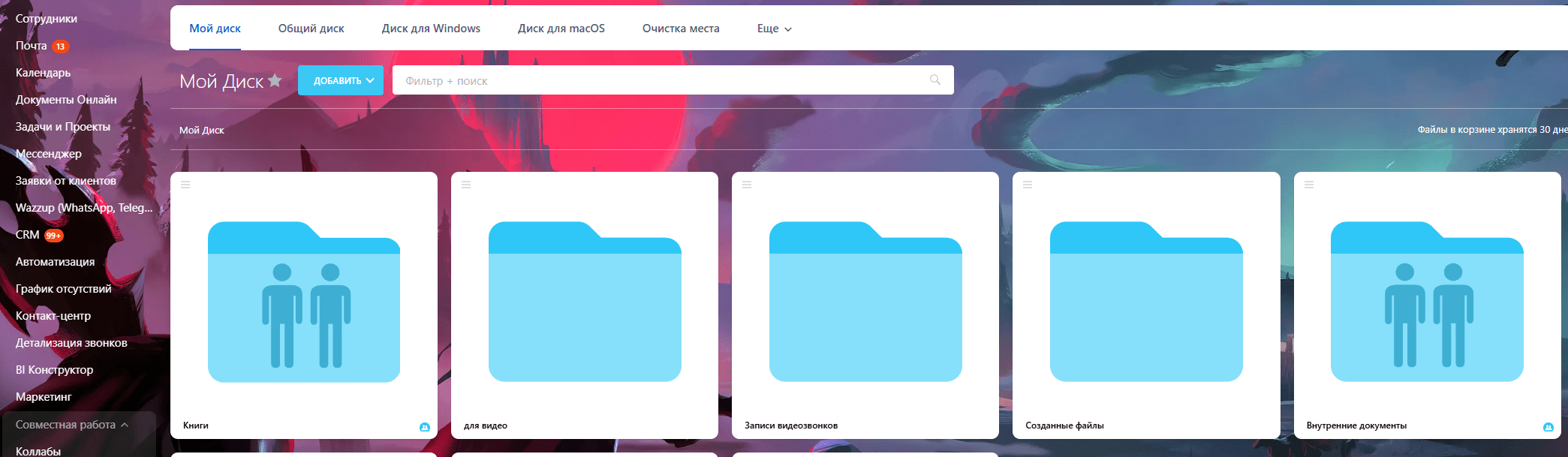This screenshot has width=1568, height=457.
Task: Open the Диск для Windows tab
Action: pyautogui.click(x=431, y=29)
